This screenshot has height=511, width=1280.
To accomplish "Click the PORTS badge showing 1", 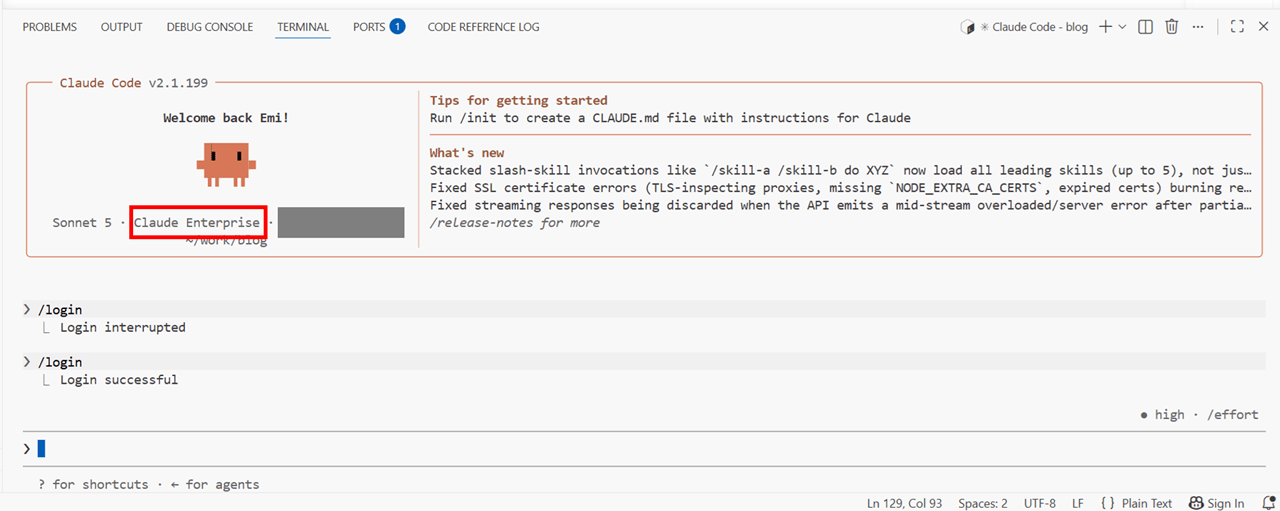I will (x=397, y=27).
